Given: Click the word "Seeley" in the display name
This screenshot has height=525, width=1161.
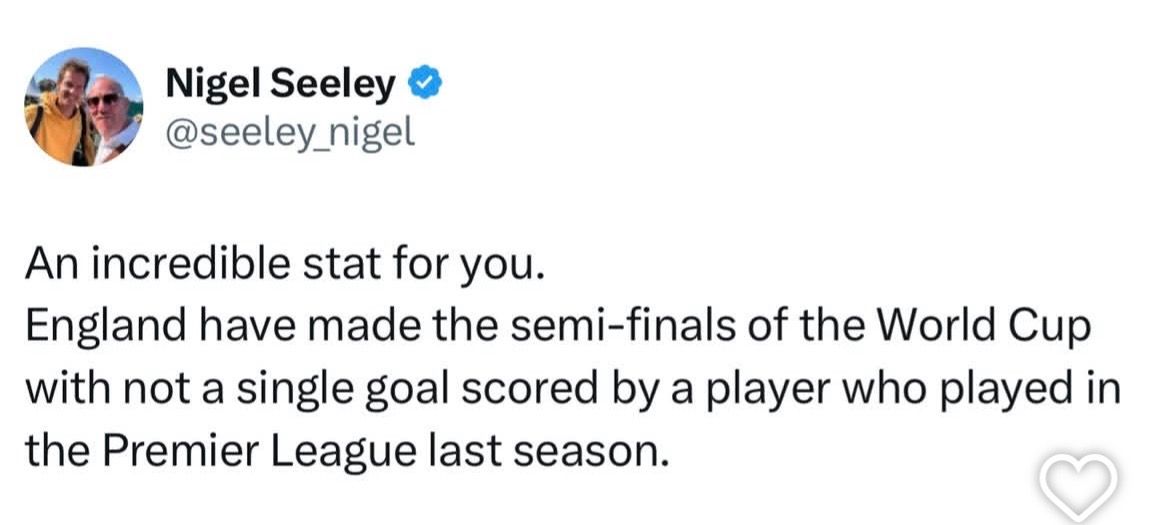Looking at the screenshot, I should click(332, 84).
